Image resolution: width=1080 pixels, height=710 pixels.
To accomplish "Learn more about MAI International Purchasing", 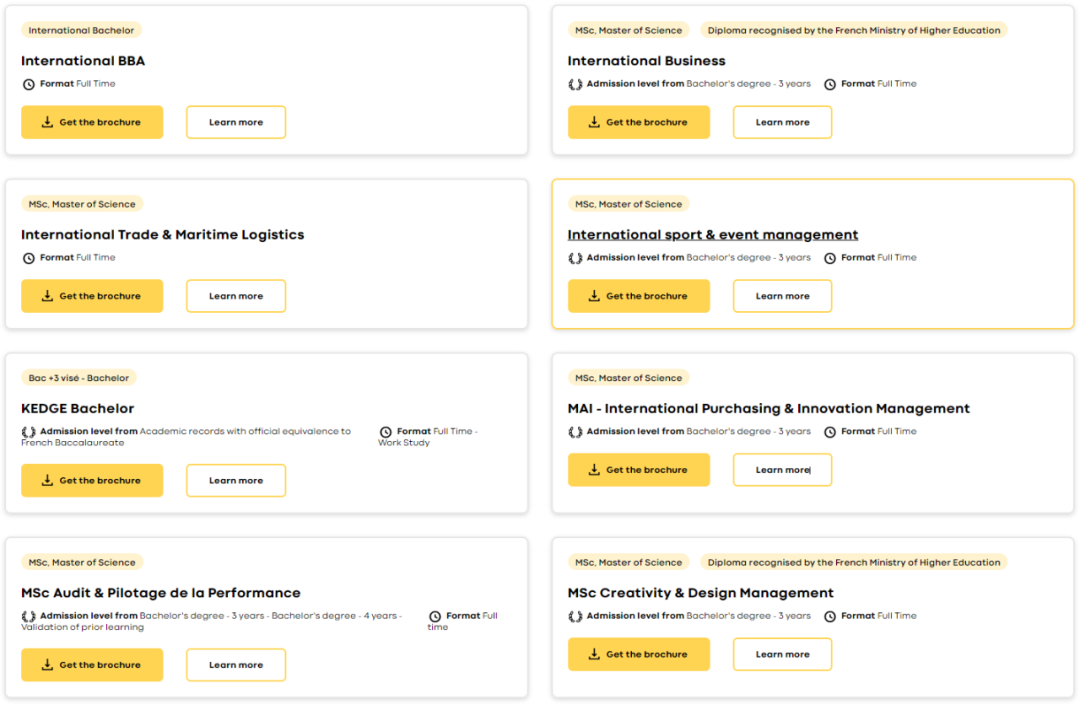I will pyautogui.click(x=782, y=470).
